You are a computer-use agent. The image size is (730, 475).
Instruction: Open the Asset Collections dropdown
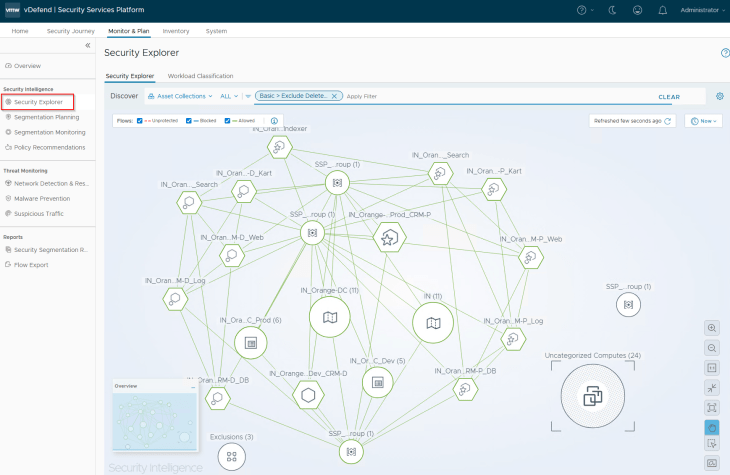point(180,96)
